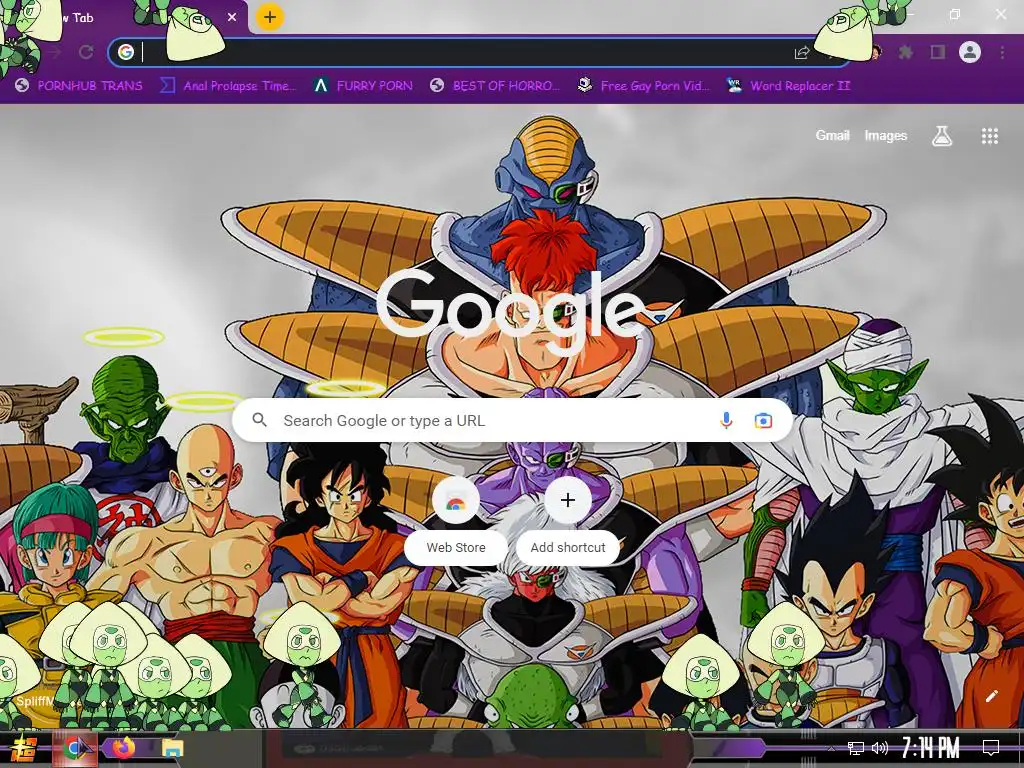Click the share page icon in address bar
Viewport: 1024px width, 768px height.
(801, 53)
